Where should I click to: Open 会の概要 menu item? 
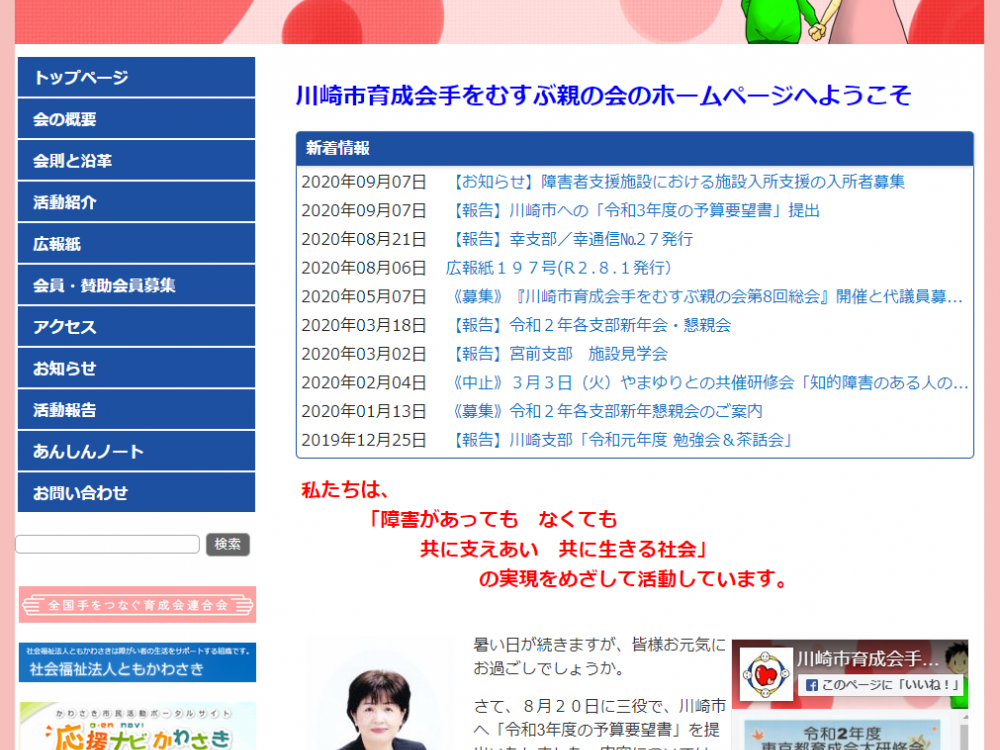pos(136,119)
